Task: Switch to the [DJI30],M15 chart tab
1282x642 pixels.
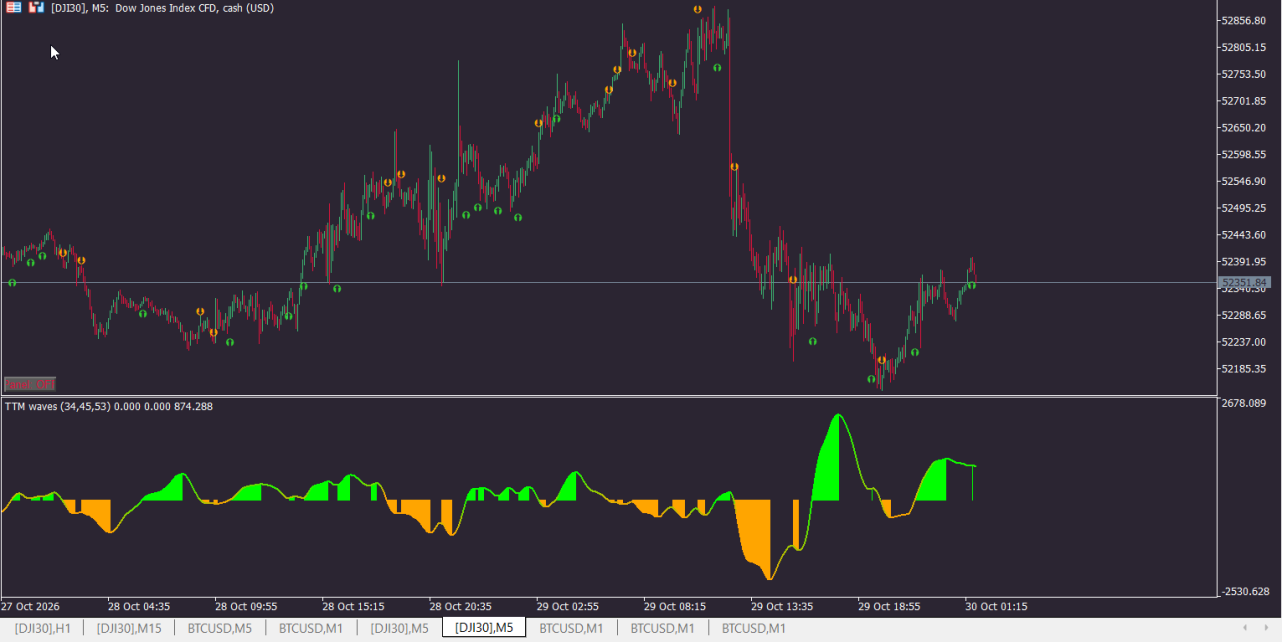Action: tap(128, 628)
